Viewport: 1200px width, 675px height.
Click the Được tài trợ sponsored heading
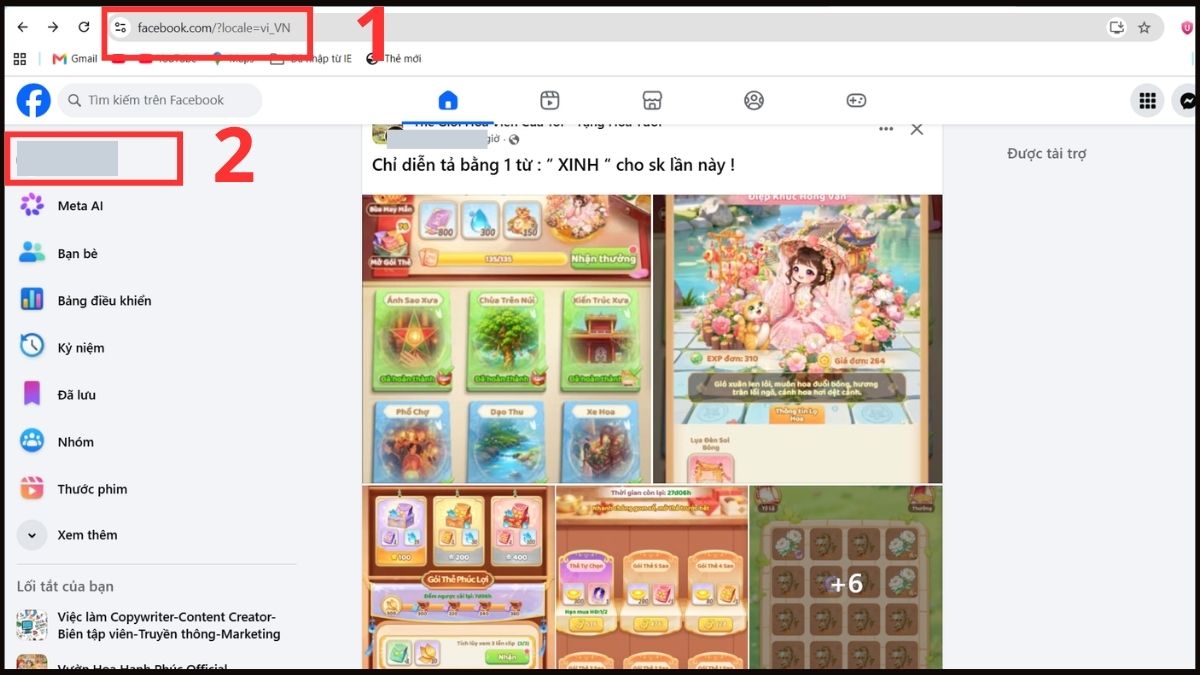coord(1046,154)
